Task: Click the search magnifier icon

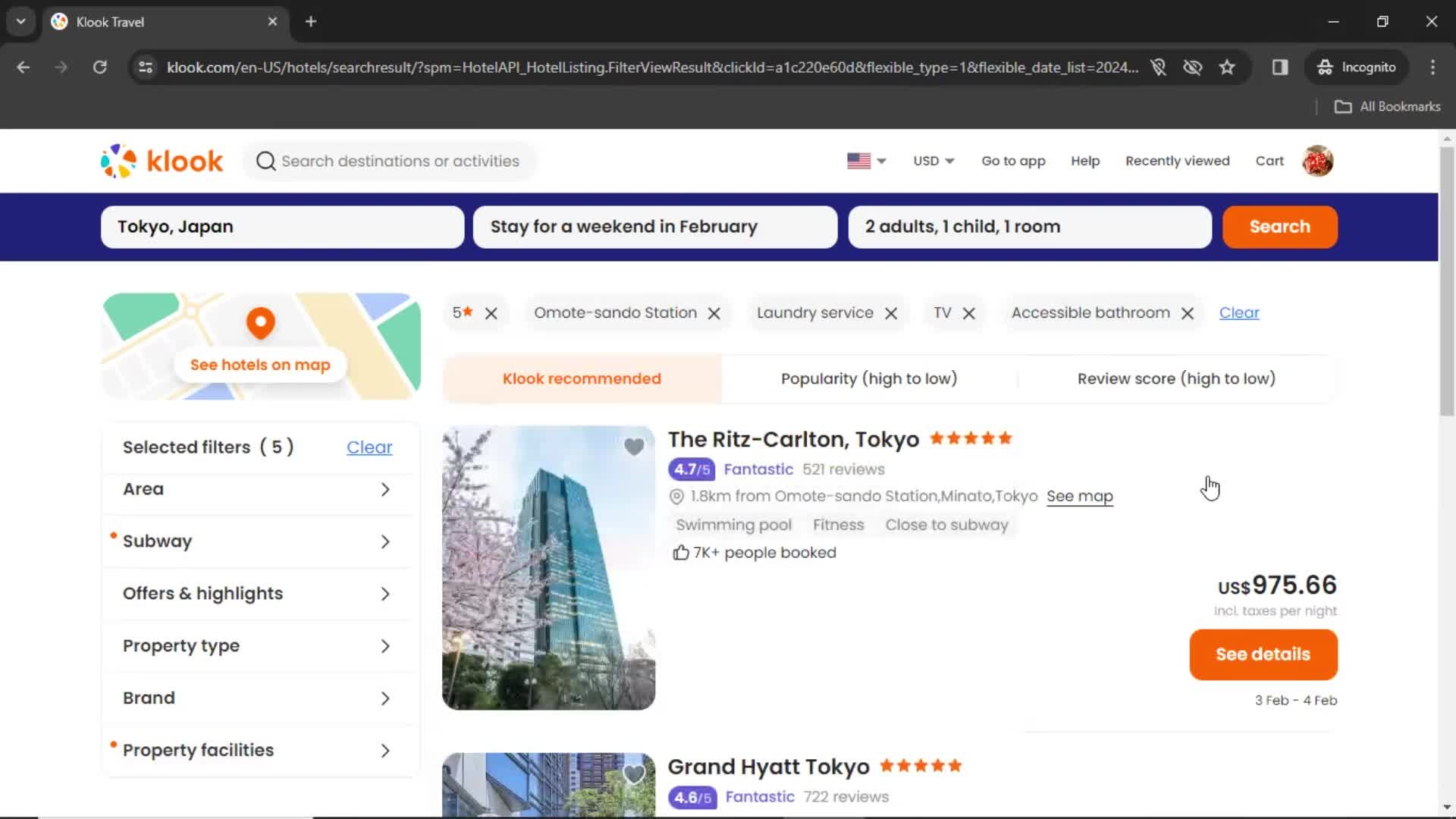Action: [265, 161]
